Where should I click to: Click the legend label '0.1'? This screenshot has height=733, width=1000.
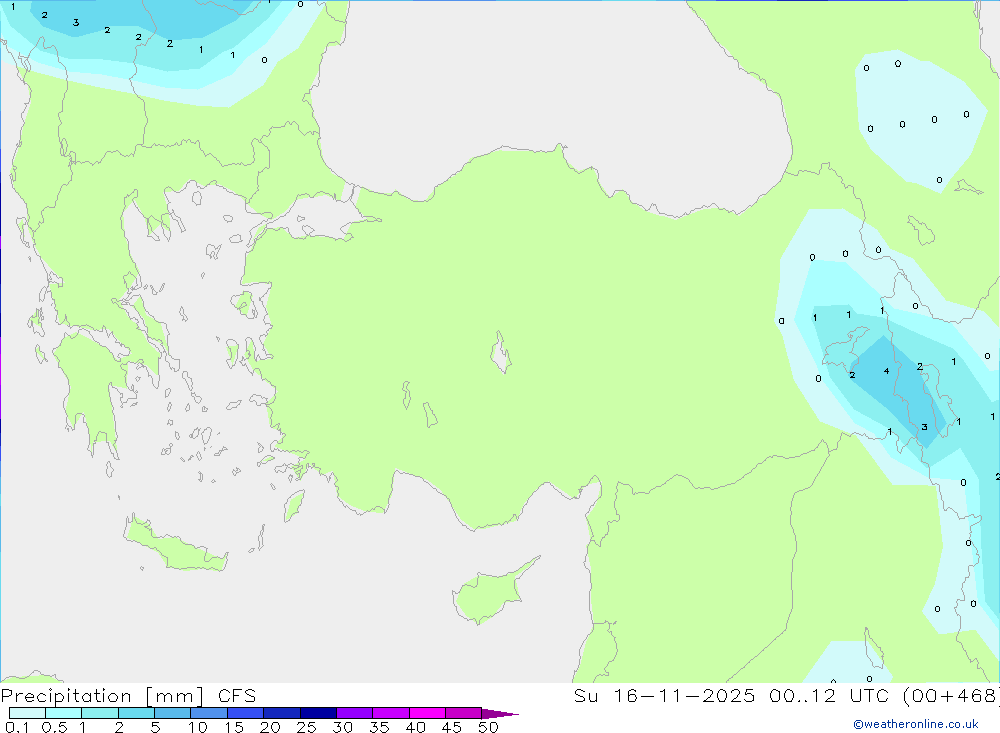(17, 727)
